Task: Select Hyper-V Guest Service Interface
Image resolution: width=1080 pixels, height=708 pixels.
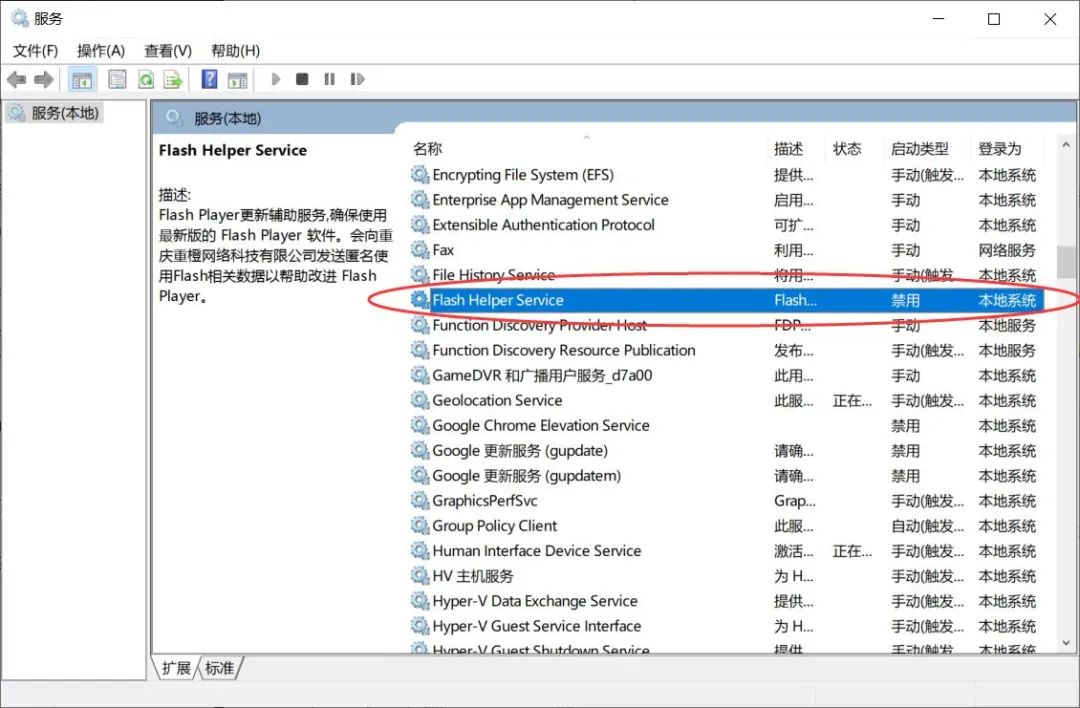Action: 727,626
